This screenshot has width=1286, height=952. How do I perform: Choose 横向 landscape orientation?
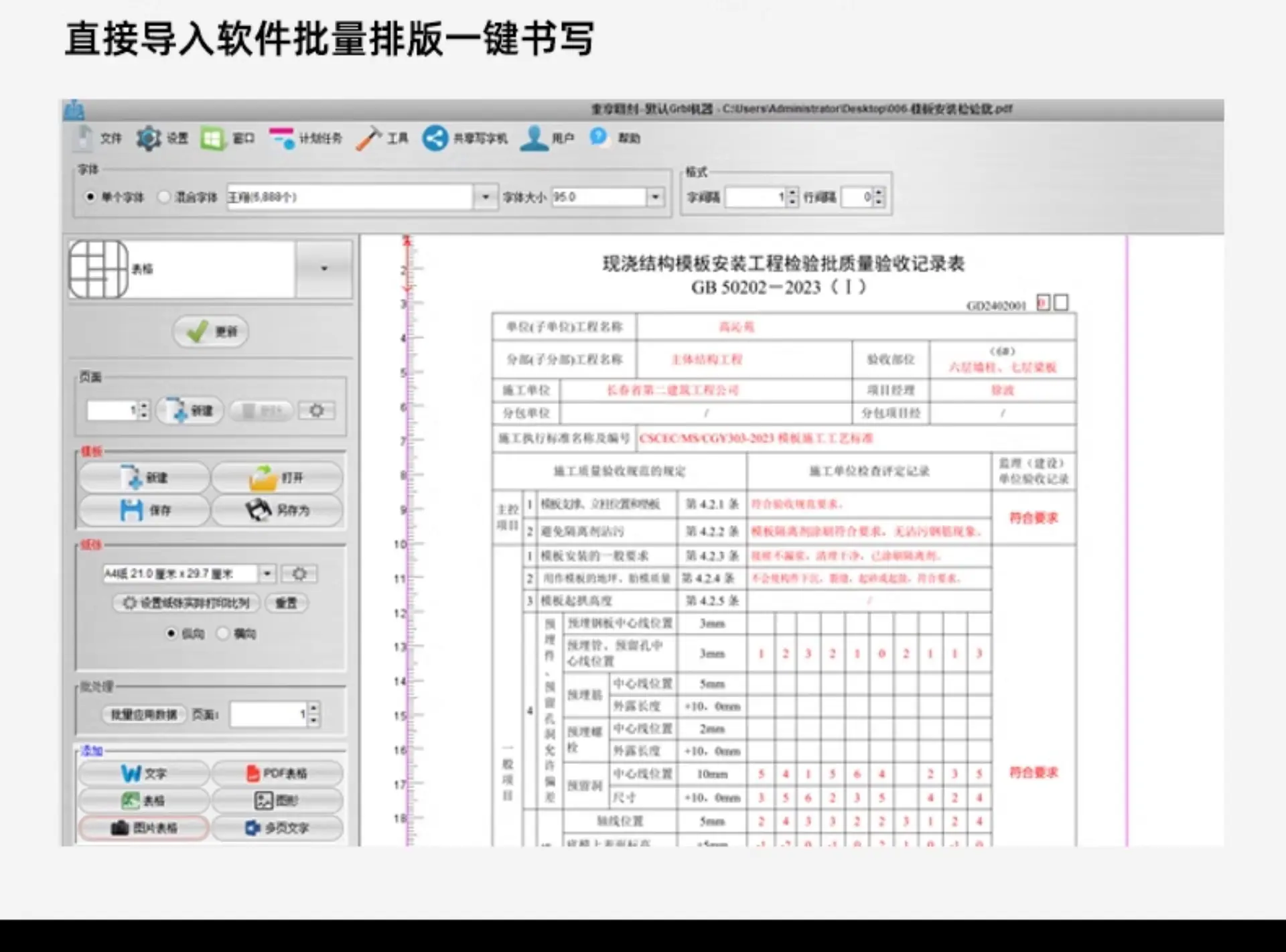[x=223, y=634]
